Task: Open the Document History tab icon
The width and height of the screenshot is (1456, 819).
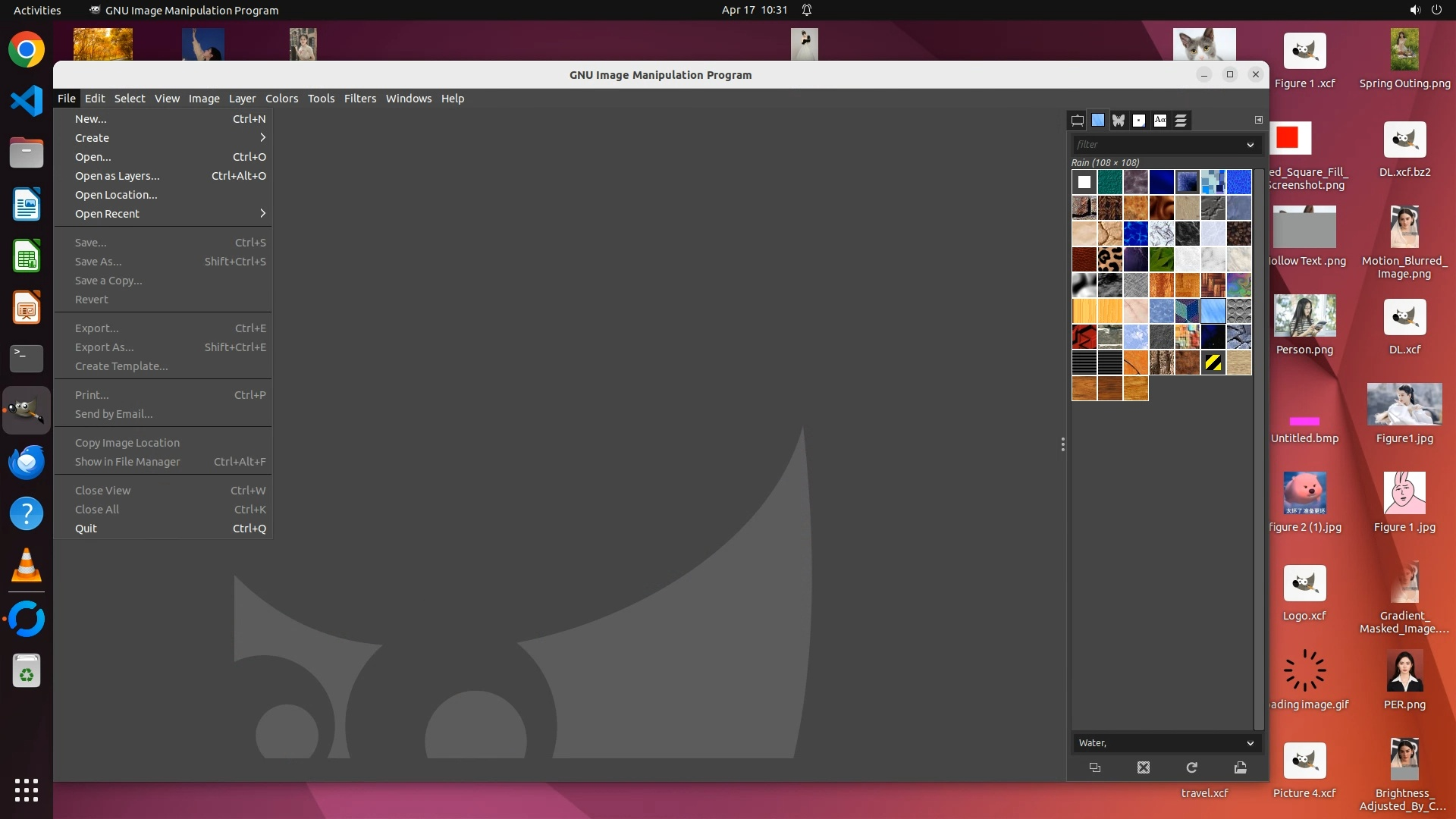Action: [1181, 121]
